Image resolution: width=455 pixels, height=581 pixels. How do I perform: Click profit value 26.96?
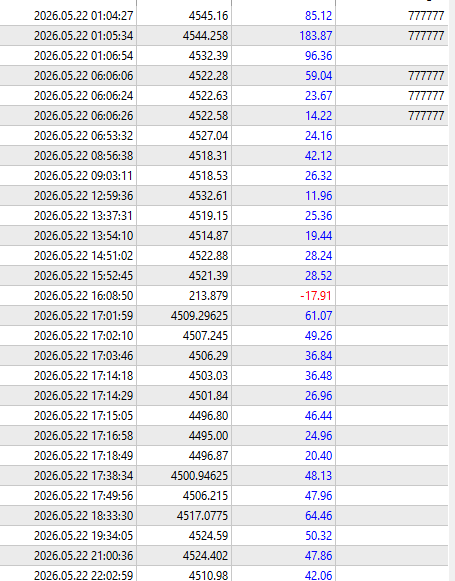point(318,396)
